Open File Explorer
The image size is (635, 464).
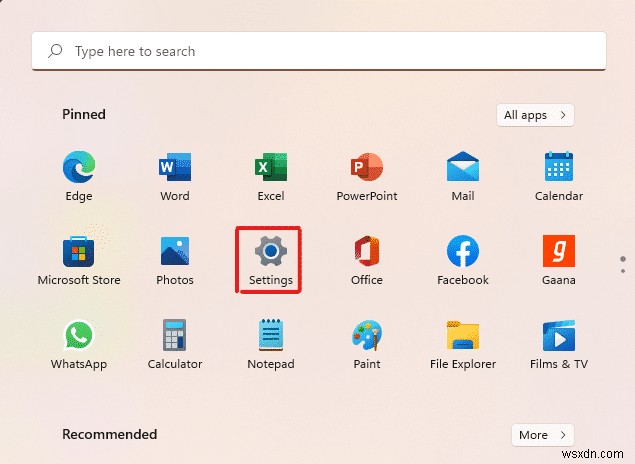pos(463,344)
